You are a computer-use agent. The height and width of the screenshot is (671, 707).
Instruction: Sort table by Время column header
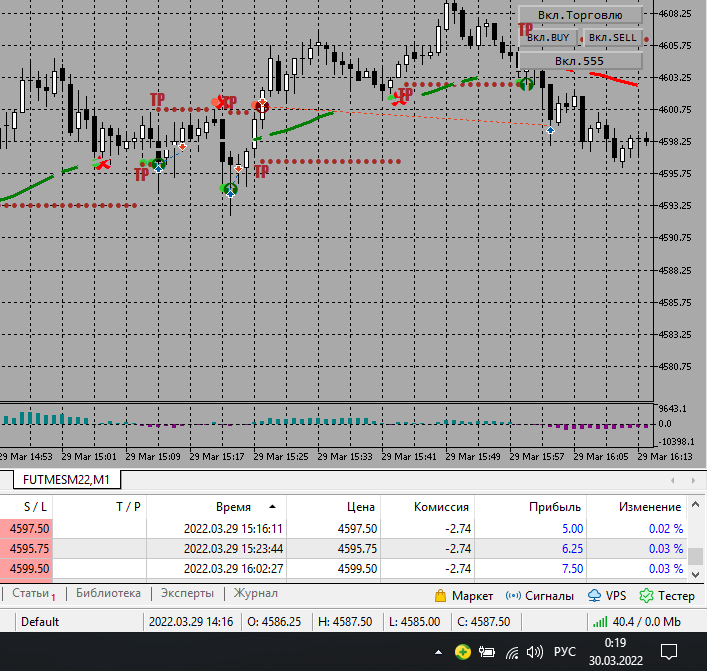click(x=216, y=507)
